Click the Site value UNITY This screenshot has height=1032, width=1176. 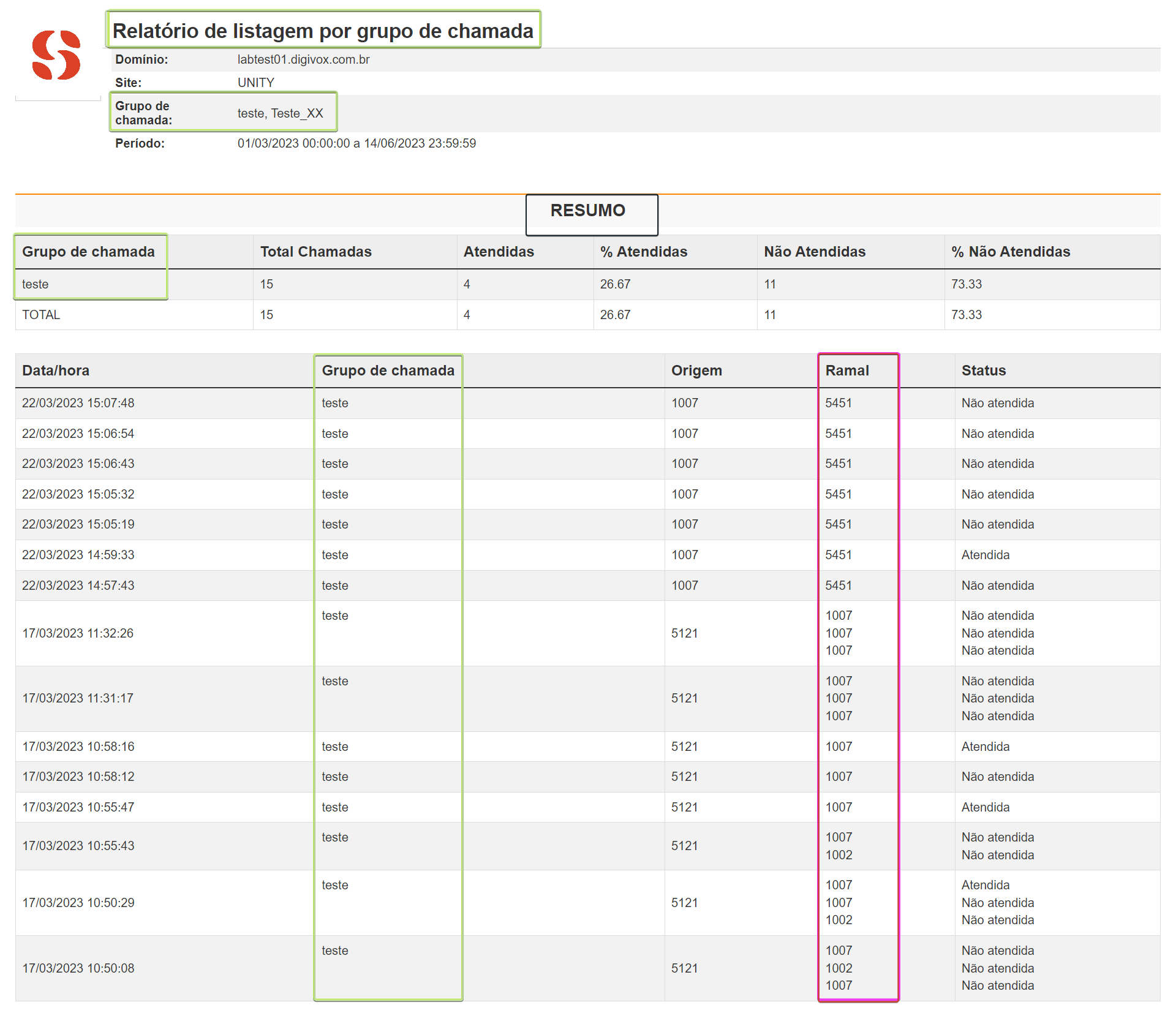coord(255,82)
